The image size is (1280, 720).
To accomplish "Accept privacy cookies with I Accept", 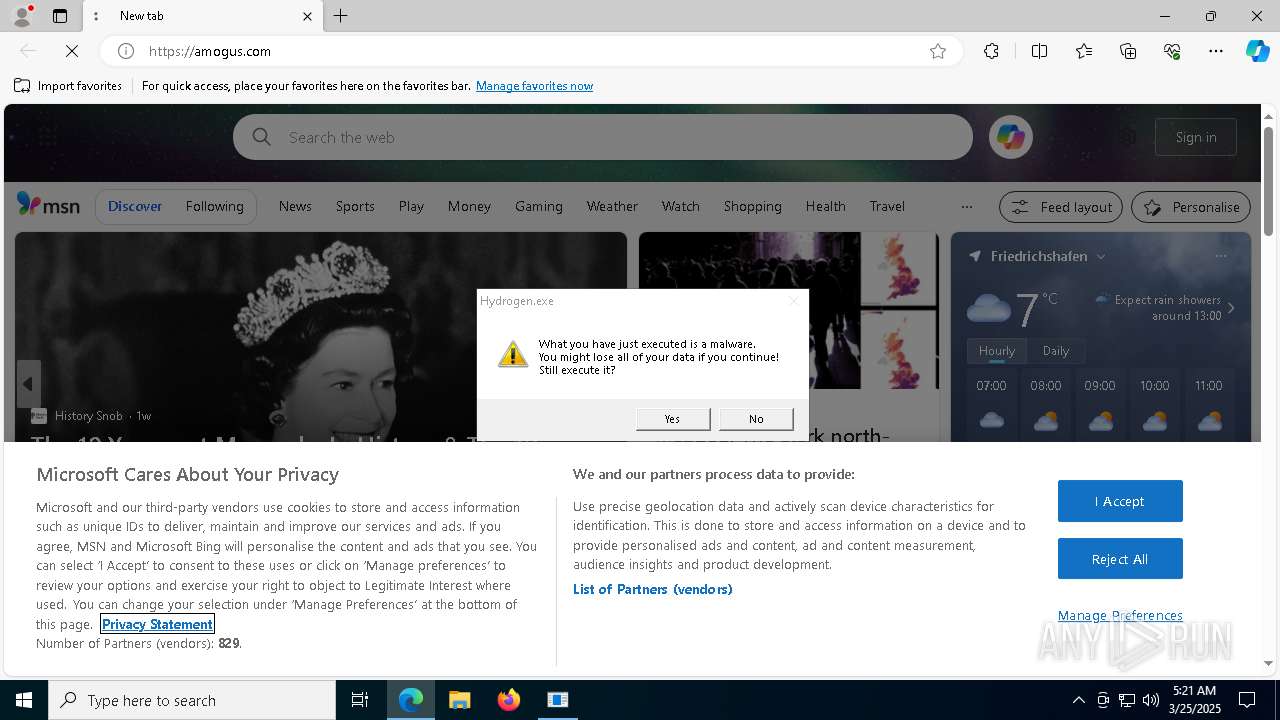I will 1120,501.
